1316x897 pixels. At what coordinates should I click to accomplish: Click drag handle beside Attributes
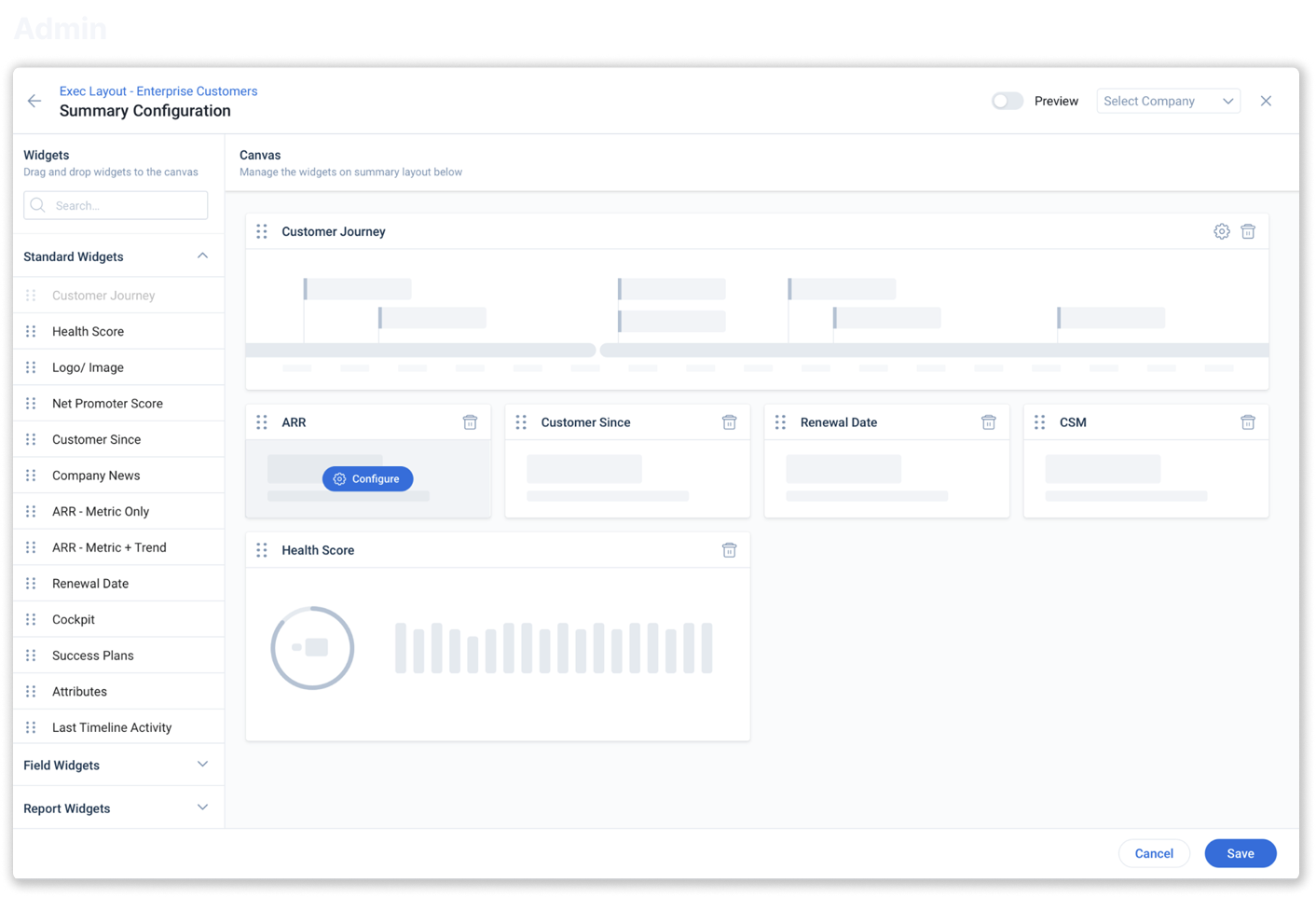point(31,692)
